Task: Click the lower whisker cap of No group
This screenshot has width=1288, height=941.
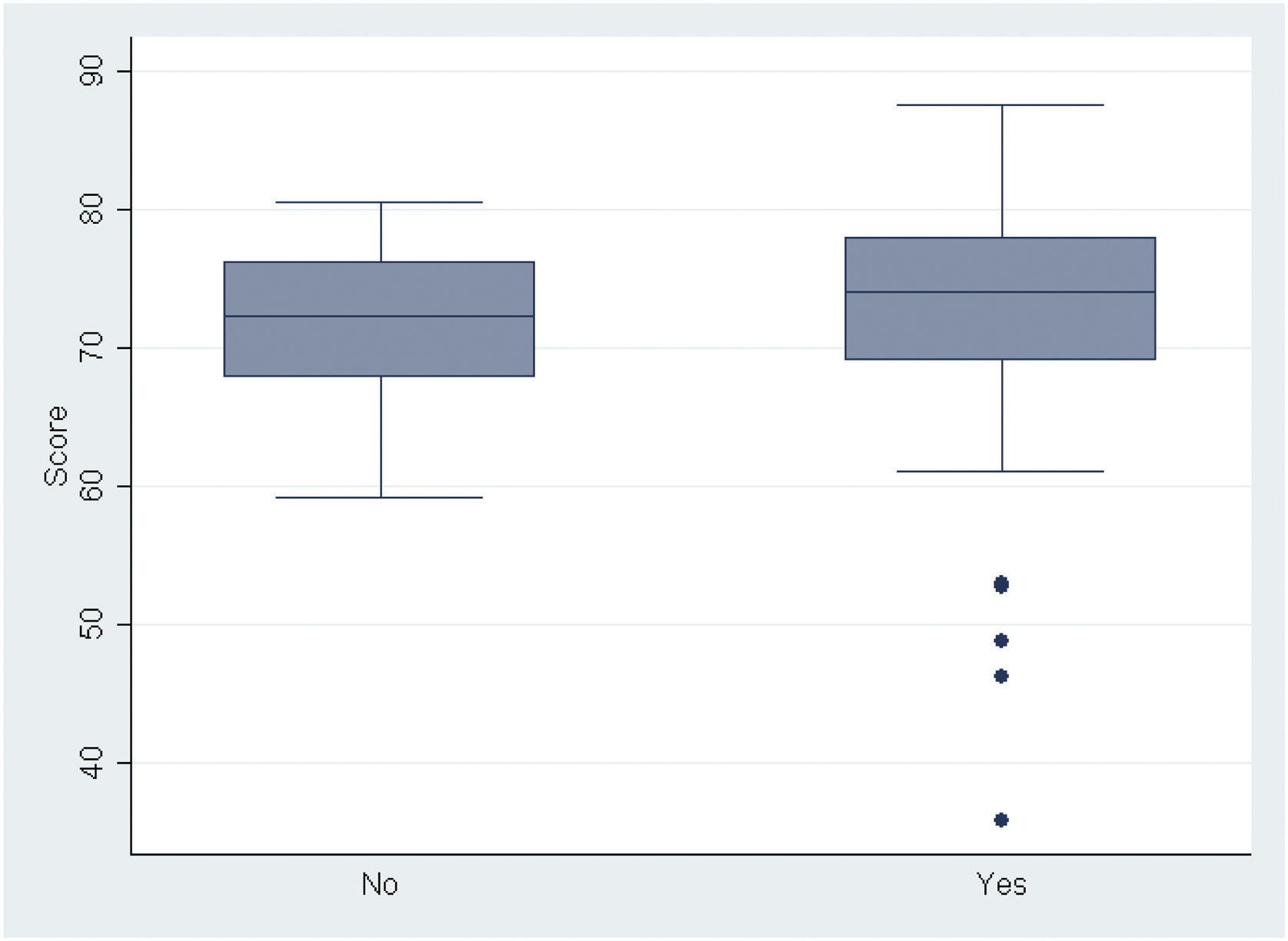Action: [379, 497]
